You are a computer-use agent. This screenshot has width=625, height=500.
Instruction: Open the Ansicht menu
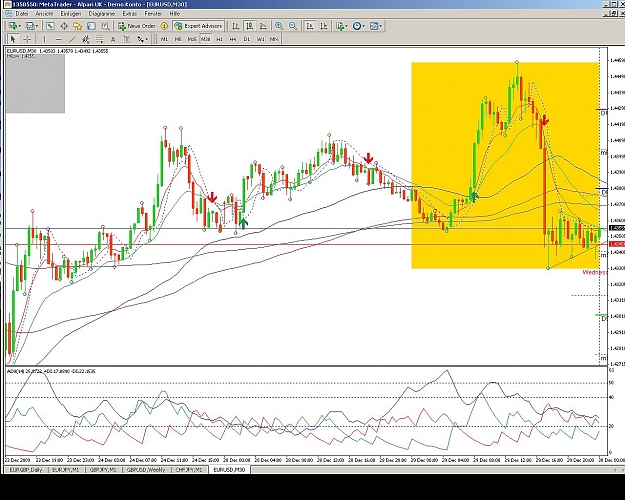44,14
